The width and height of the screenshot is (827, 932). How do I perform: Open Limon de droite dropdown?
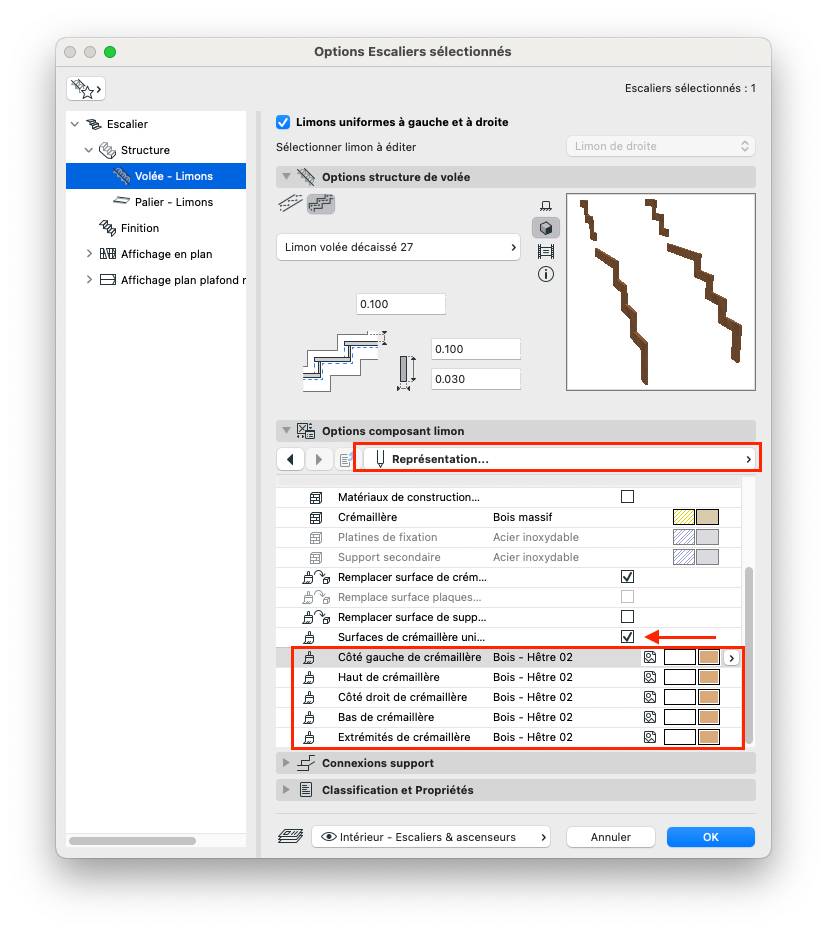click(x=661, y=146)
